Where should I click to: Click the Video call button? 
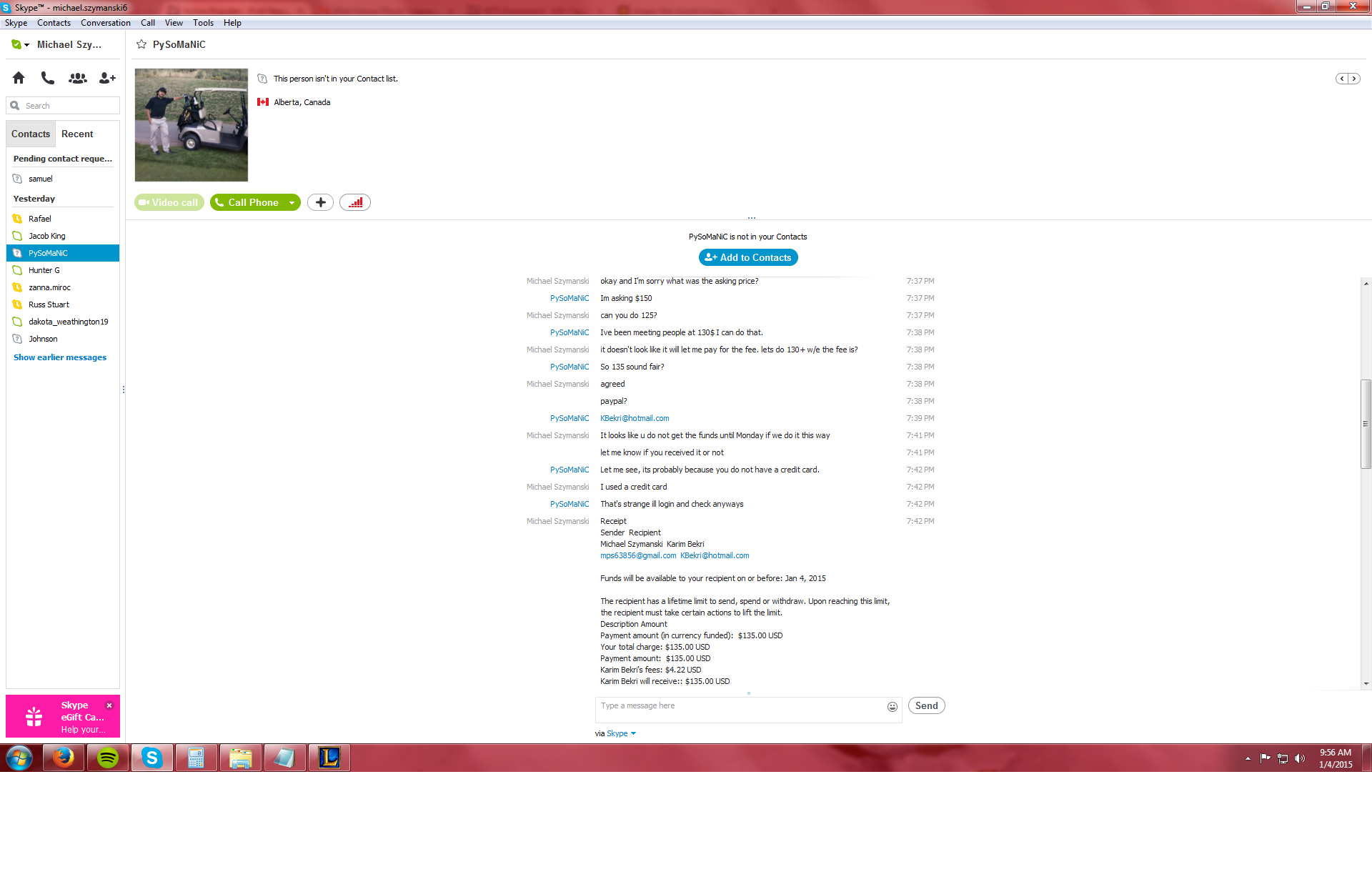(169, 202)
